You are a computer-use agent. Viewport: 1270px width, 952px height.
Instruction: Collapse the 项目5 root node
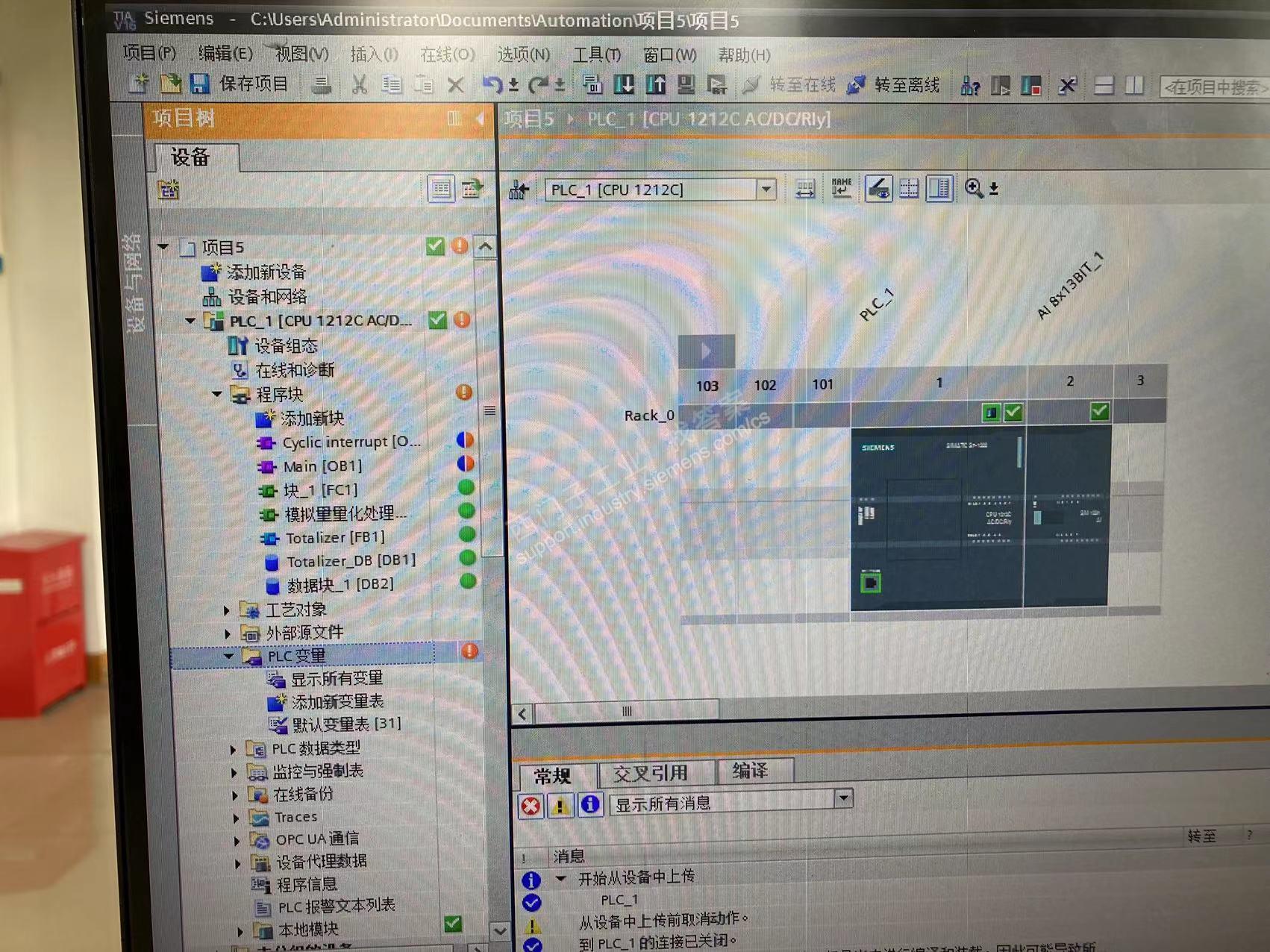tap(164, 247)
